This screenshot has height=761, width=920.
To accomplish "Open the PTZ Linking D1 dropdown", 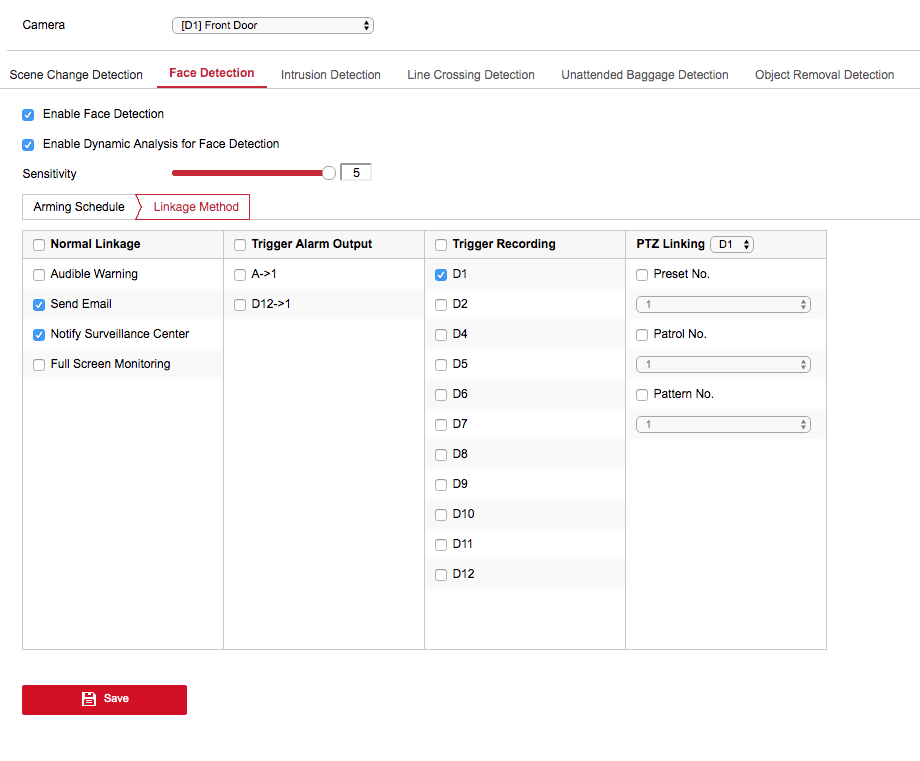I will 731,244.
